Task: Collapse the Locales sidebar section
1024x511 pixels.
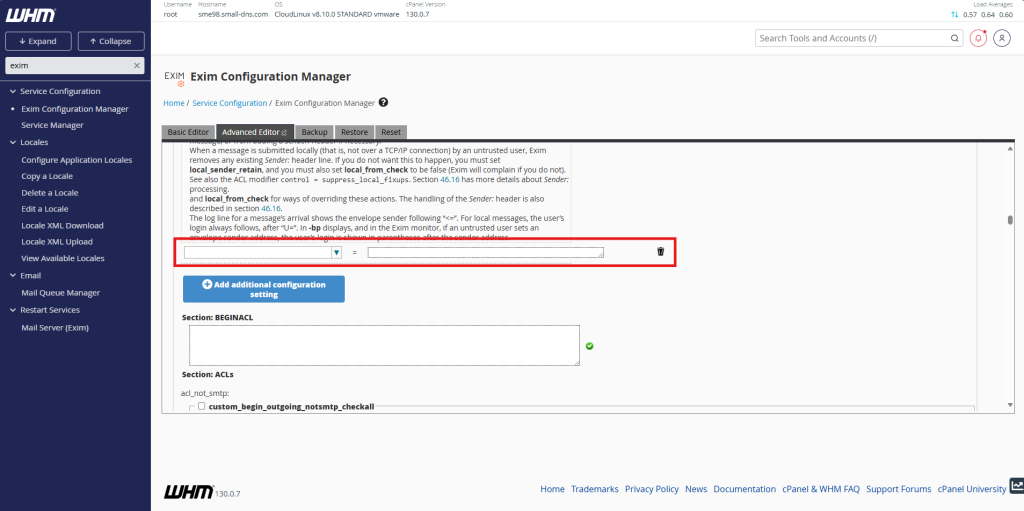Action: (12, 142)
